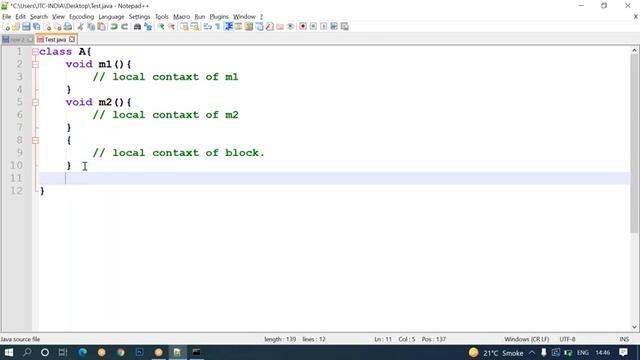
Task: Toggle the Indent Guide icon
Action: tap(229, 27)
